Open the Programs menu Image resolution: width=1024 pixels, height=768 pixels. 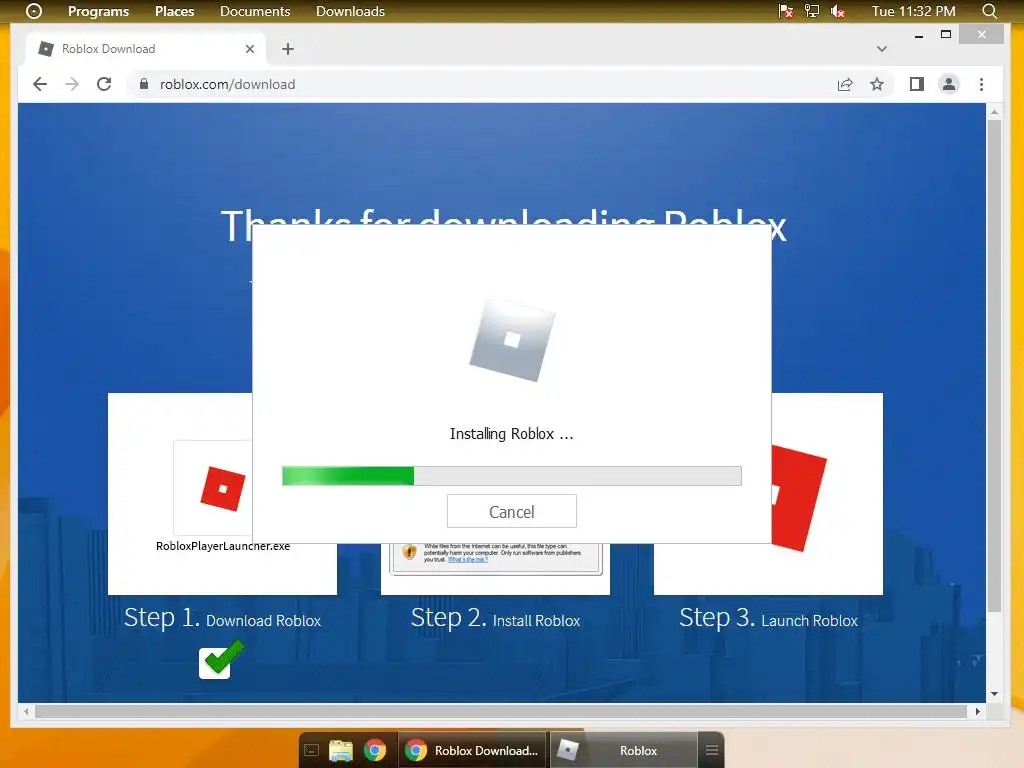pyautogui.click(x=99, y=11)
